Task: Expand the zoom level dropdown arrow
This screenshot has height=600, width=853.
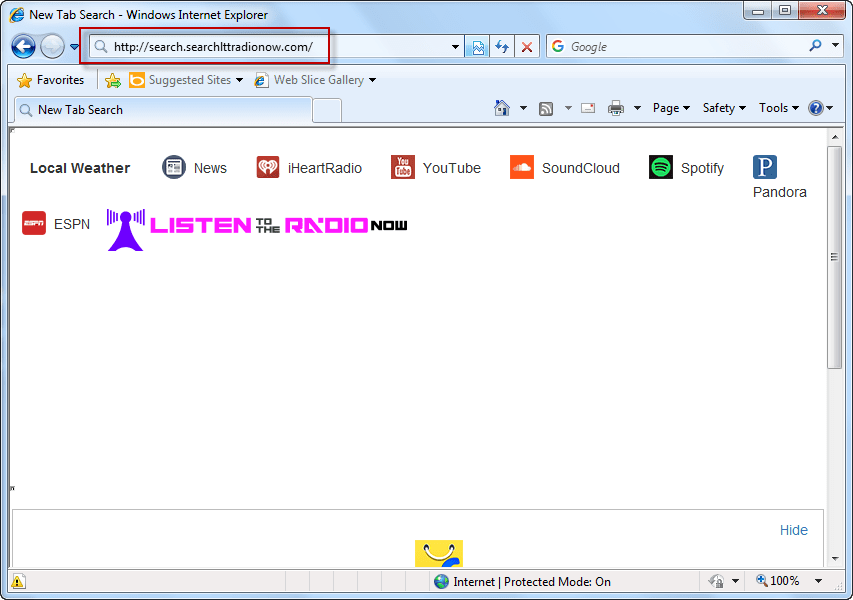Action: 818,581
